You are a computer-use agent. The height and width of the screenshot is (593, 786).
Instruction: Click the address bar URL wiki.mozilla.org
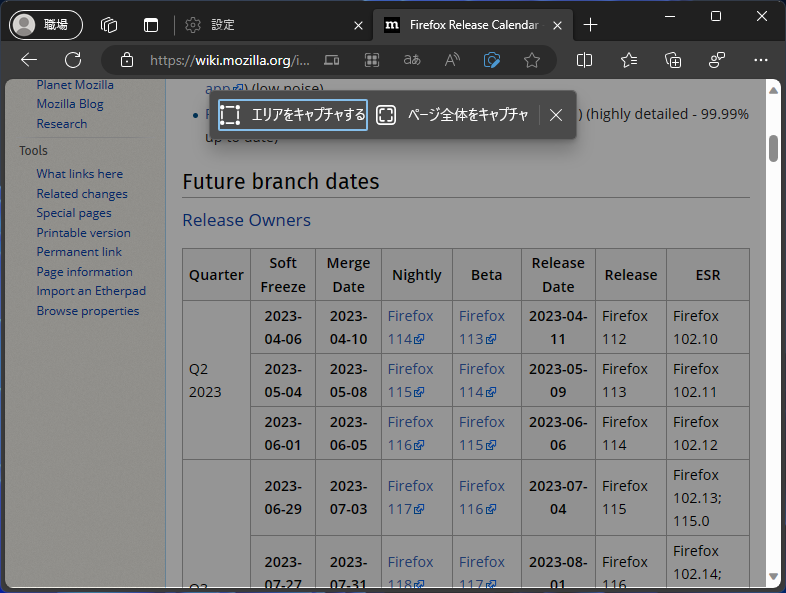pyautogui.click(x=230, y=61)
